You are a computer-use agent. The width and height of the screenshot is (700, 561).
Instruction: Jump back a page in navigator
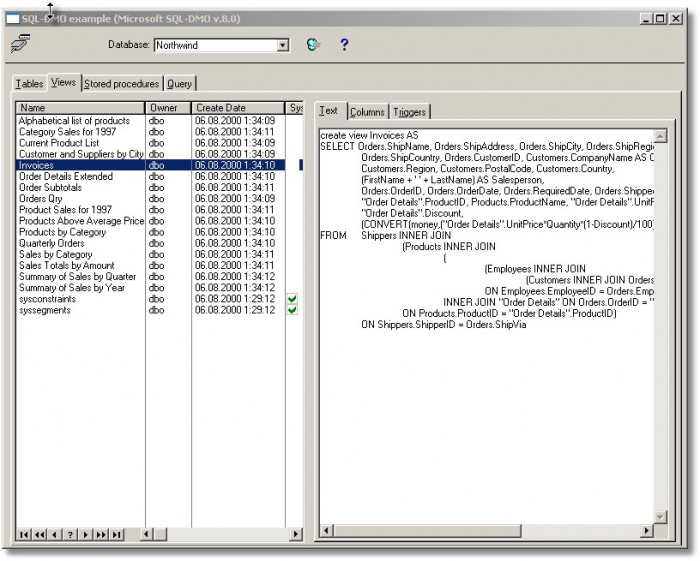tap(40, 534)
